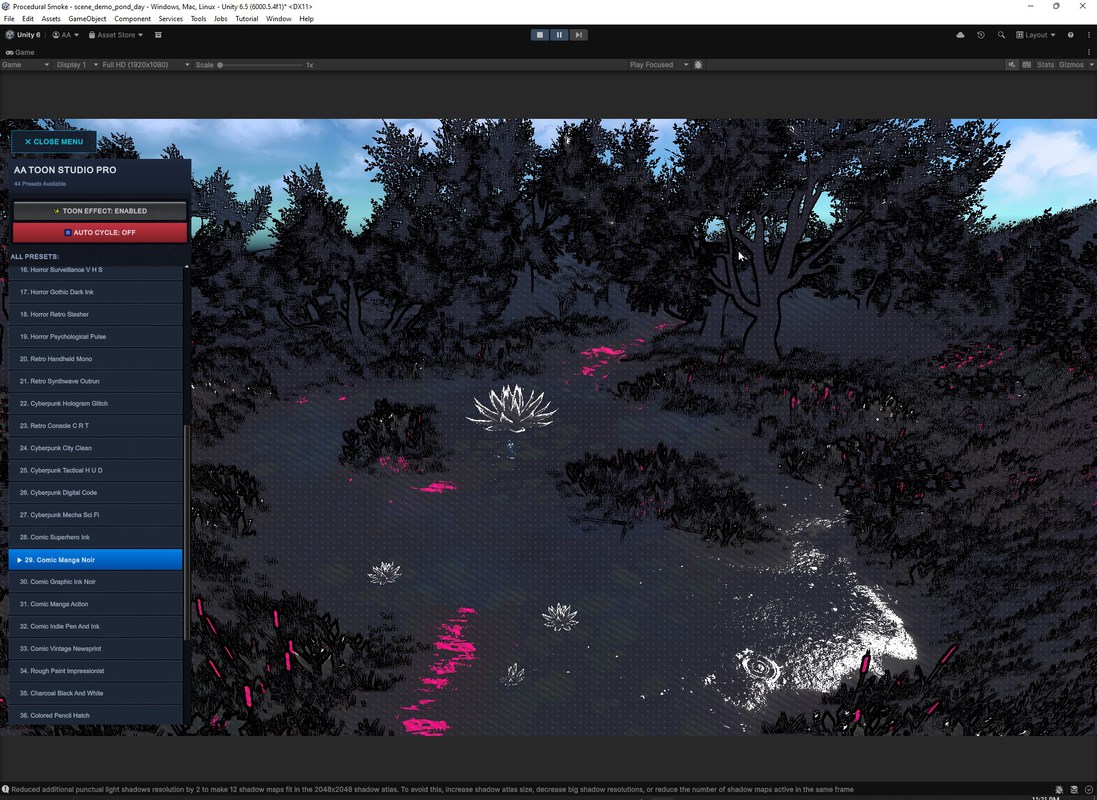The width and height of the screenshot is (1097, 800).
Task: Open the Edit menu
Action: 28,19
